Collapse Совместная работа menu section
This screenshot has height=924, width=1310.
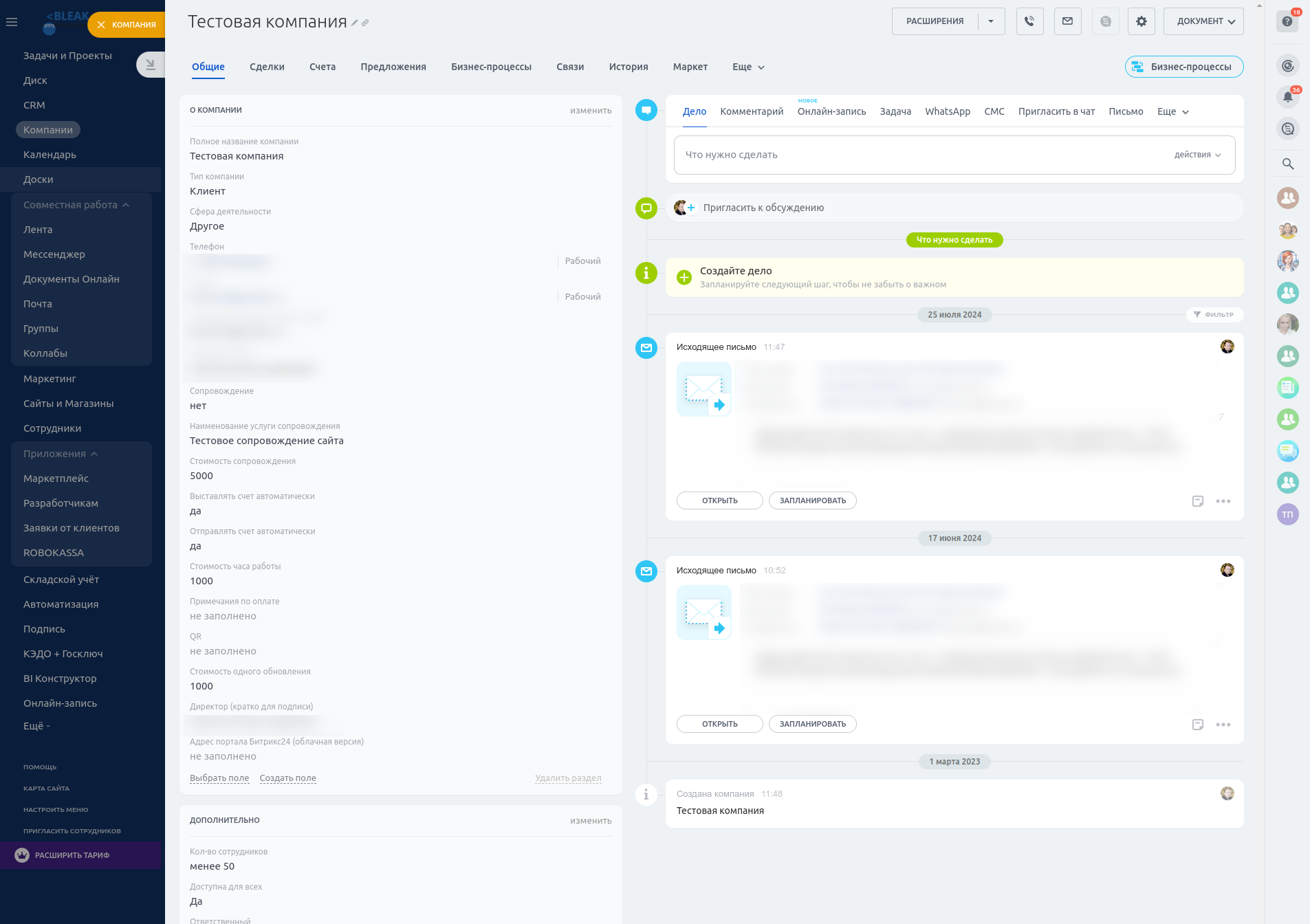point(76,205)
